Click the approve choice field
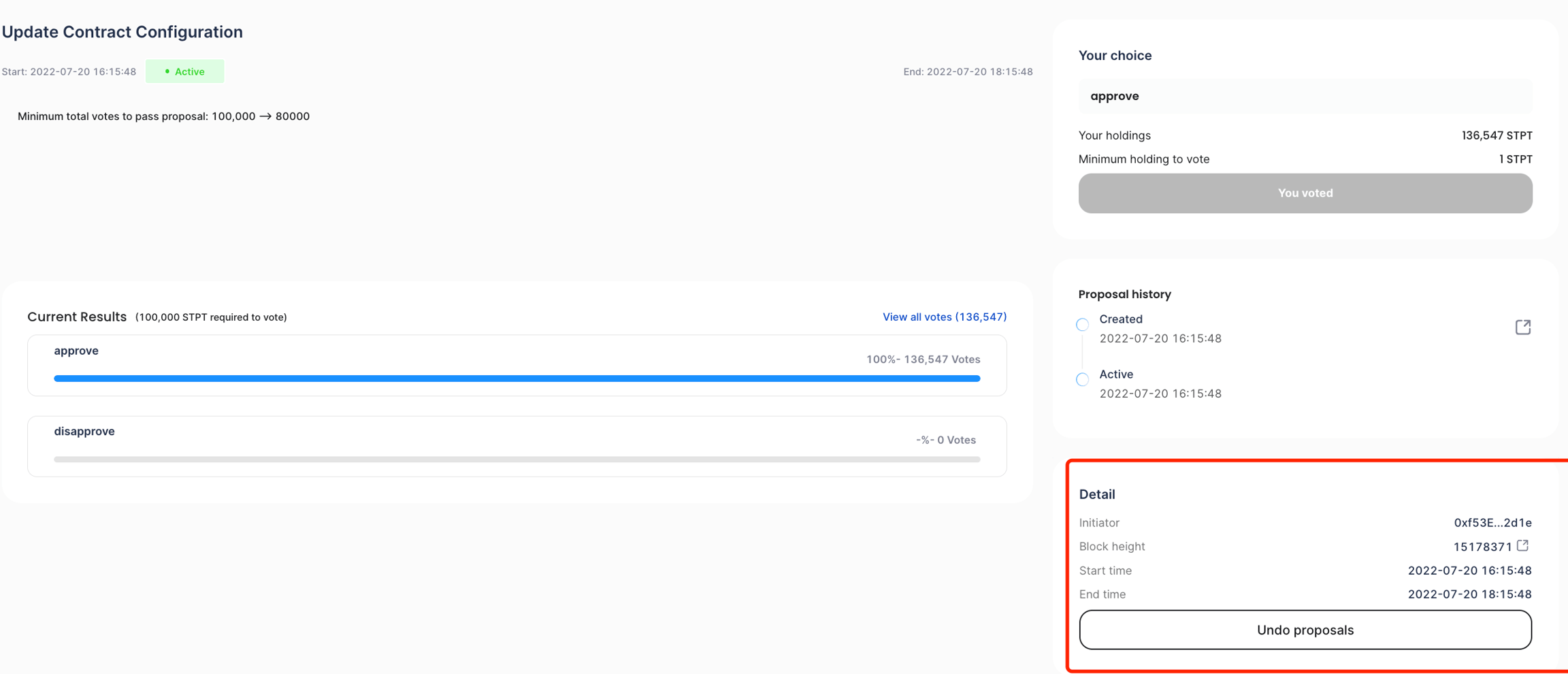 (1305, 96)
